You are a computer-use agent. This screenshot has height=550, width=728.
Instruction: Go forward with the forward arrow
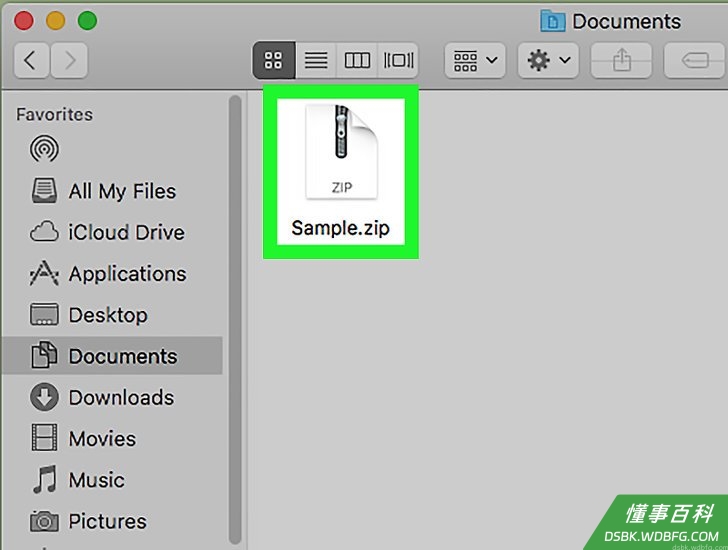pos(69,60)
